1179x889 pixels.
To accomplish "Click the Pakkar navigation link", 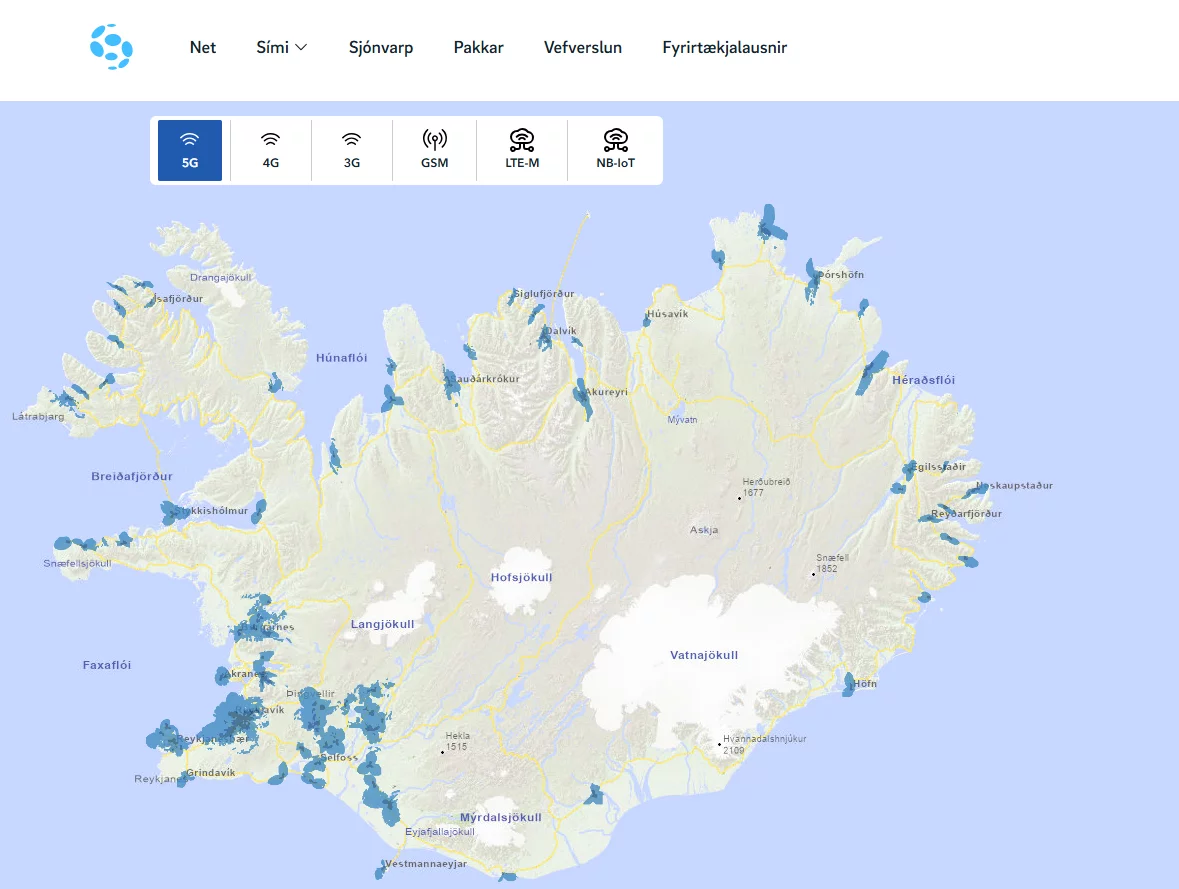I will click(x=479, y=46).
